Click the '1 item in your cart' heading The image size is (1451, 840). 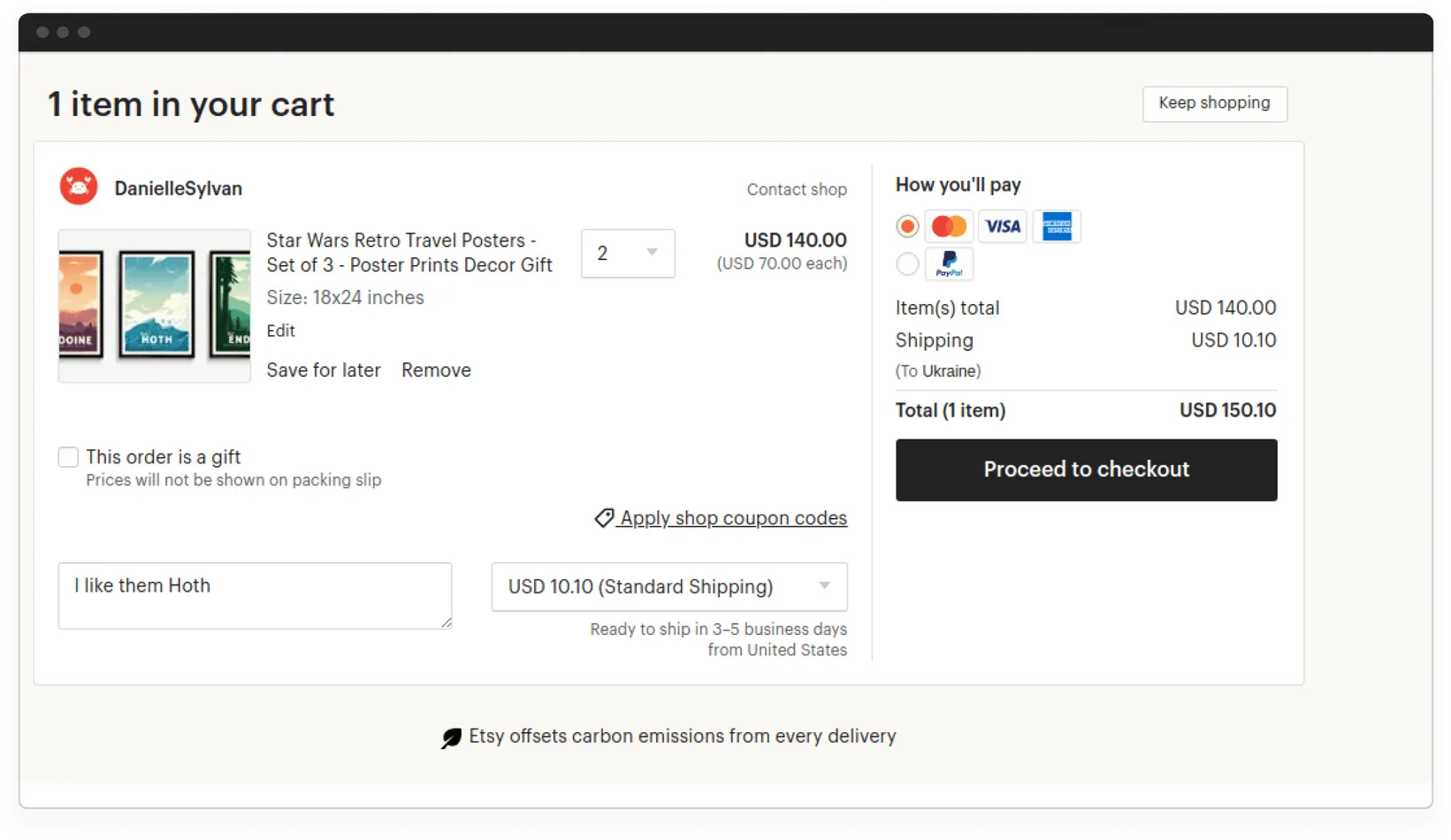coord(191,105)
